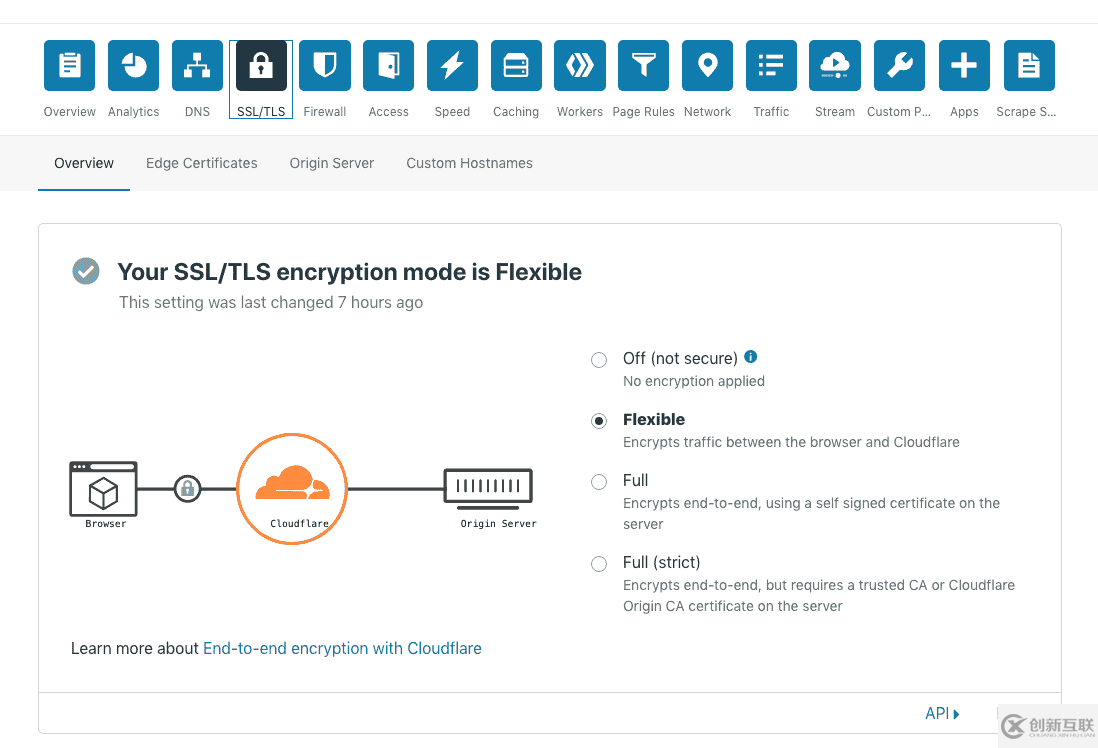The image size is (1098, 748).
Task: Select the Full (strict) radio button
Action: point(599,564)
